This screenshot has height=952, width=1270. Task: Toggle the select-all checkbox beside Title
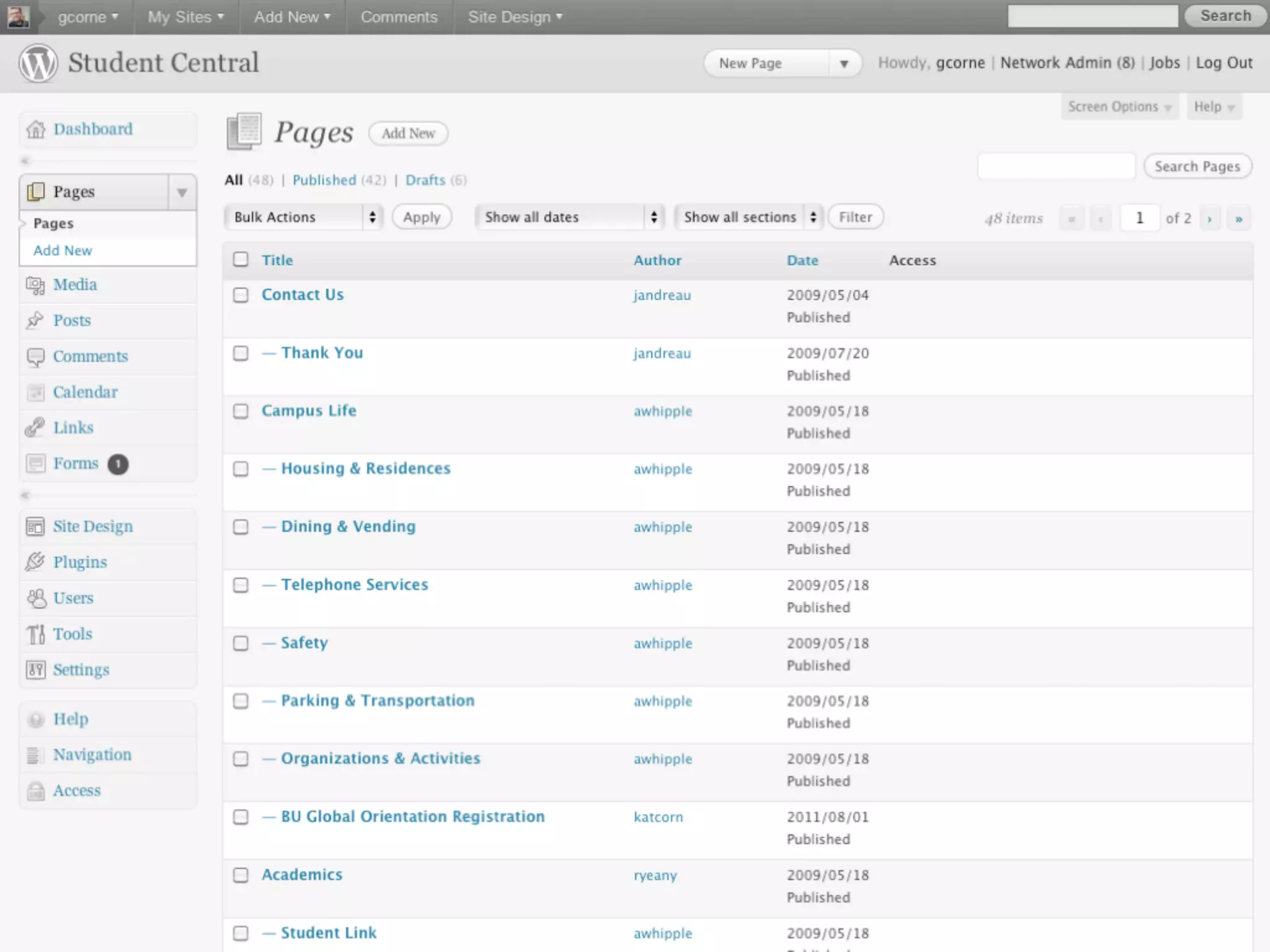coord(241,260)
